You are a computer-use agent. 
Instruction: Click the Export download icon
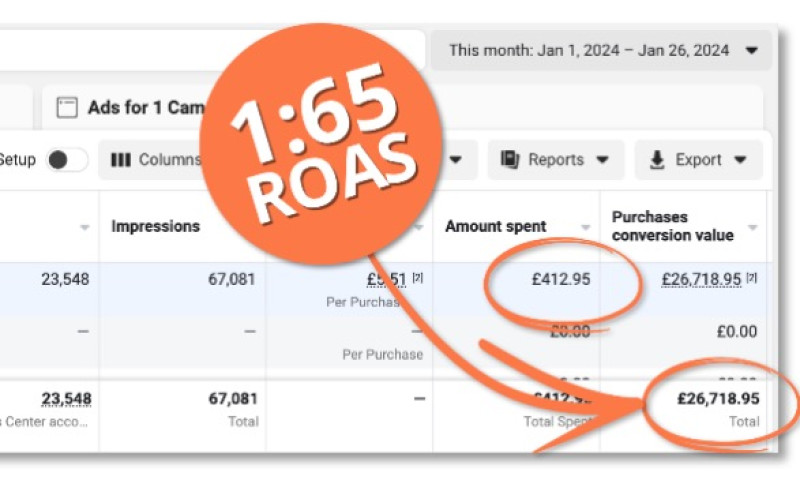pyautogui.click(x=657, y=160)
